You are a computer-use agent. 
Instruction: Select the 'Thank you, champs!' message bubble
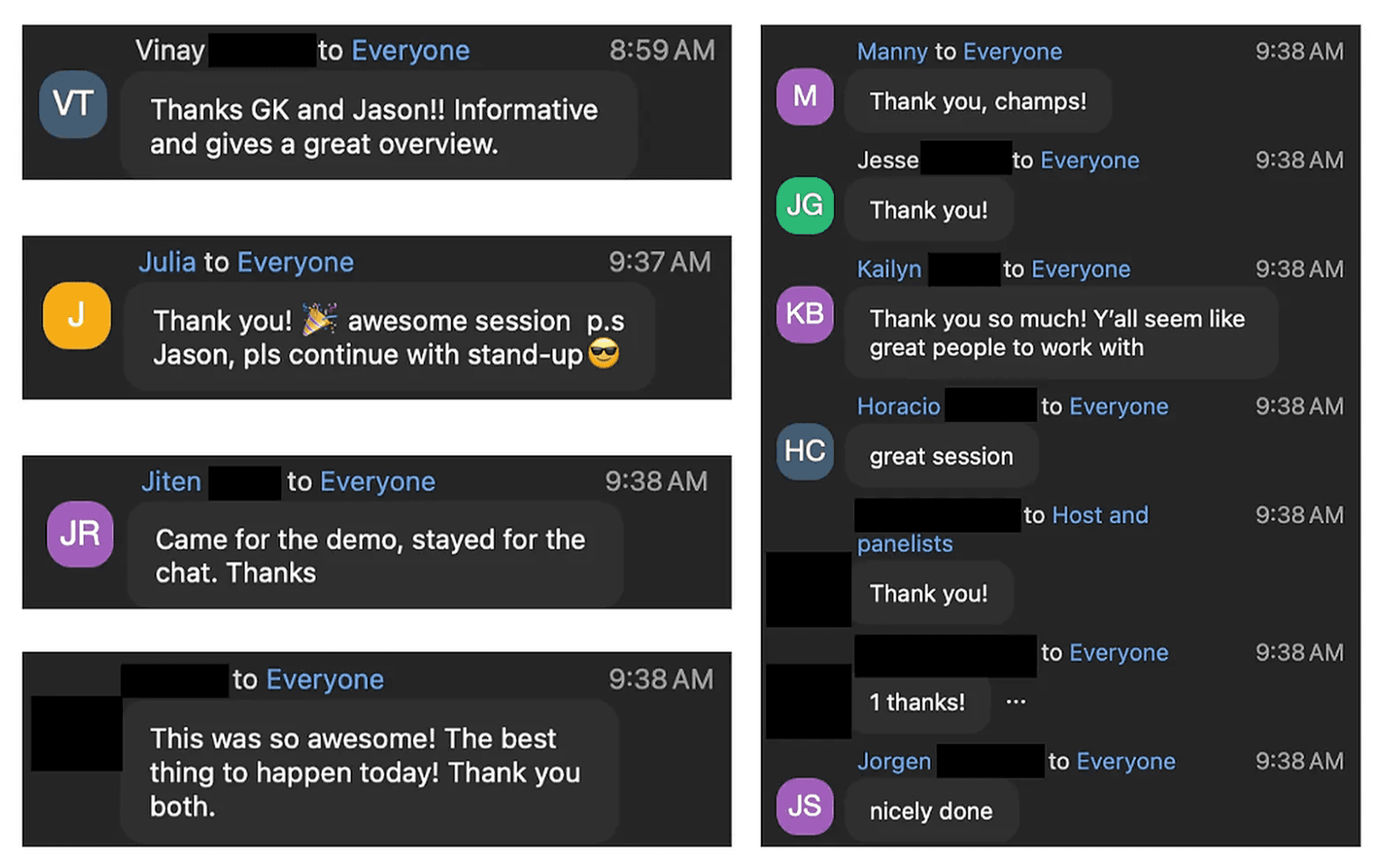click(978, 101)
